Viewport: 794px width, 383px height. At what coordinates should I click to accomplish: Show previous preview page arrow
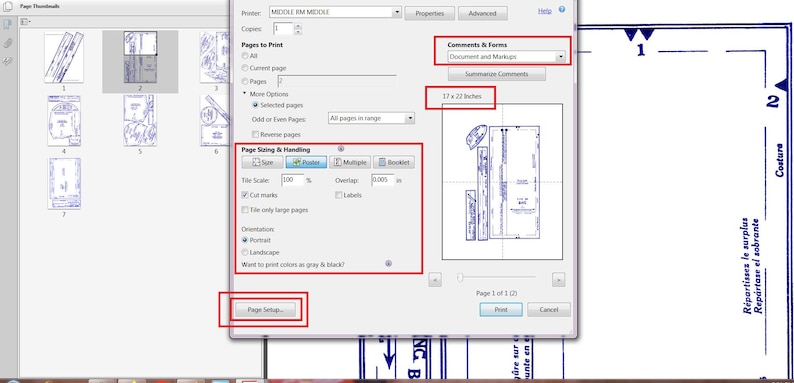435,279
